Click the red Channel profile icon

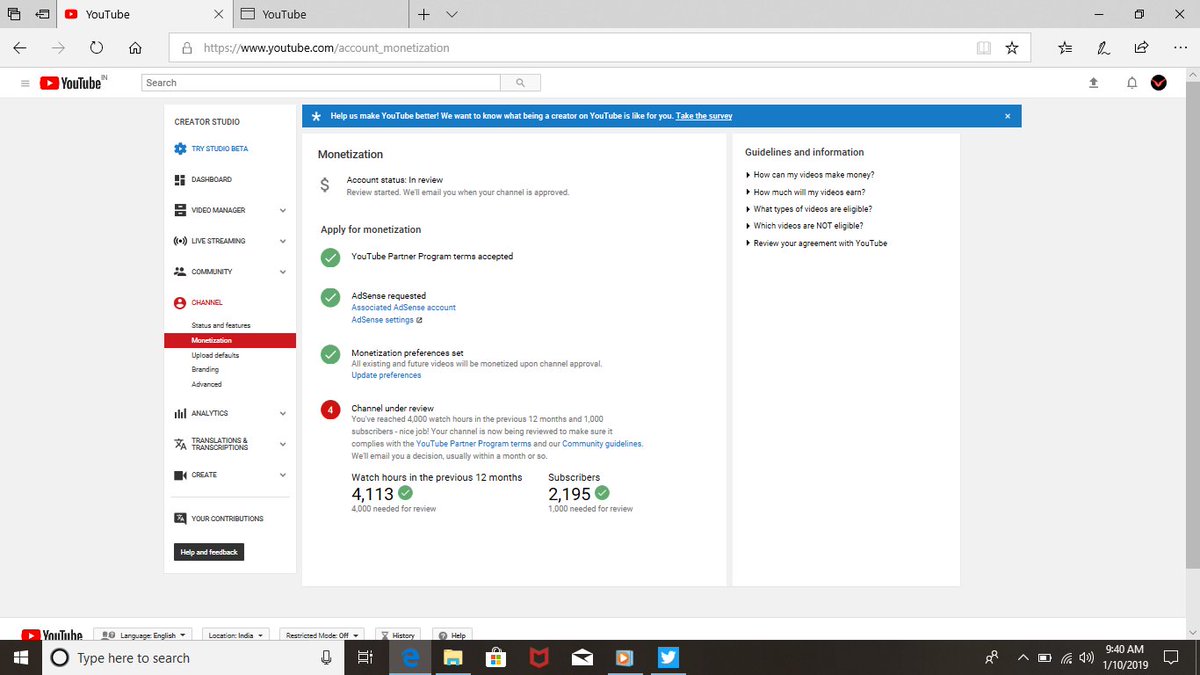coord(180,302)
